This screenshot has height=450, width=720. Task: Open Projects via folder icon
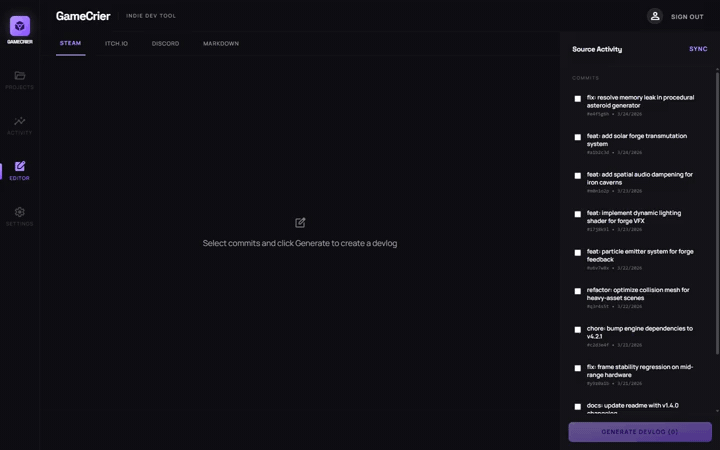[19, 76]
